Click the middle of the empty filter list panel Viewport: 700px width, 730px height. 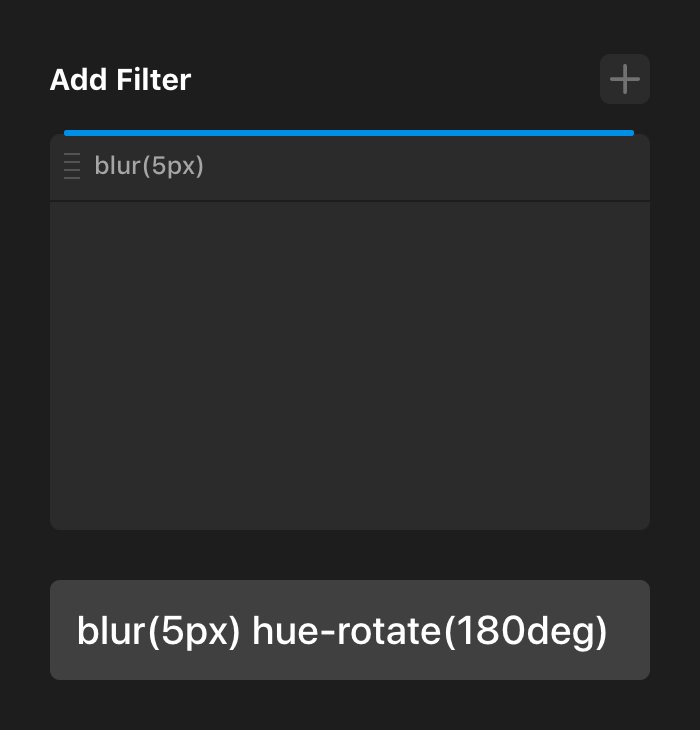[x=350, y=365]
